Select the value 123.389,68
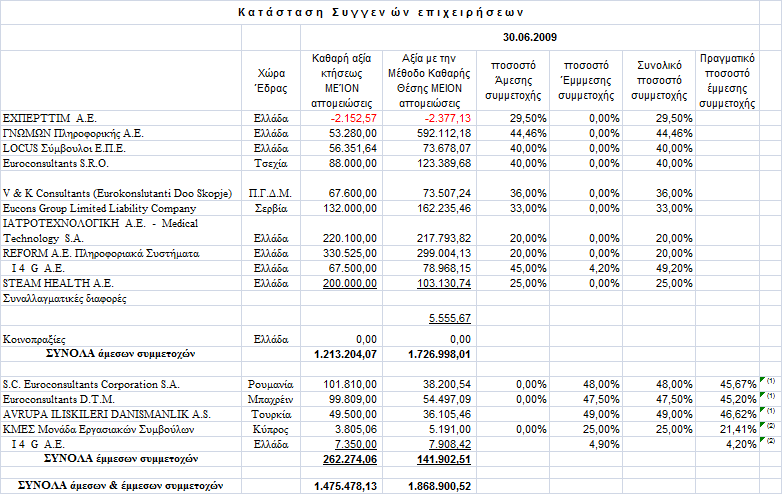The image size is (782, 494). point(444,164)
